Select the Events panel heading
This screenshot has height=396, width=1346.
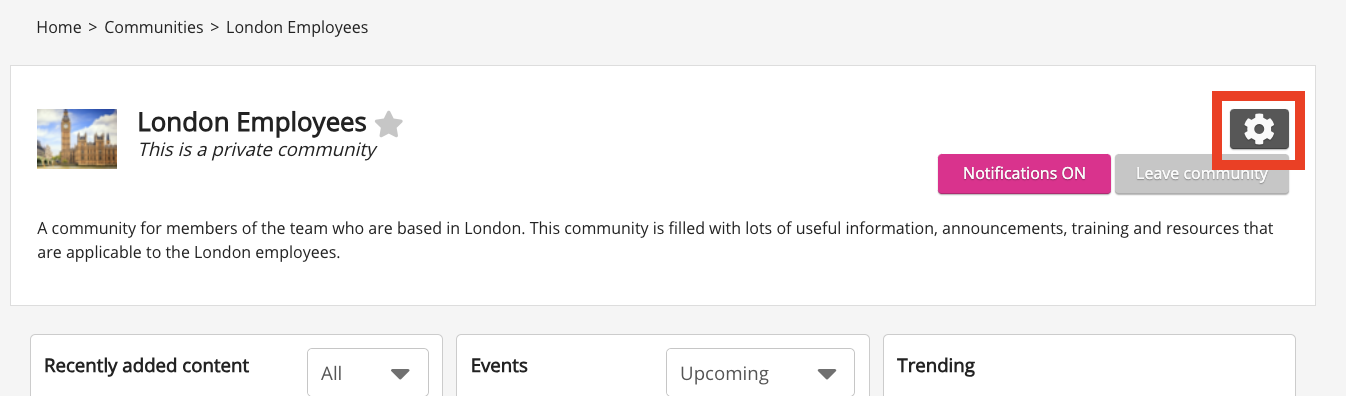tap(499, 365)
